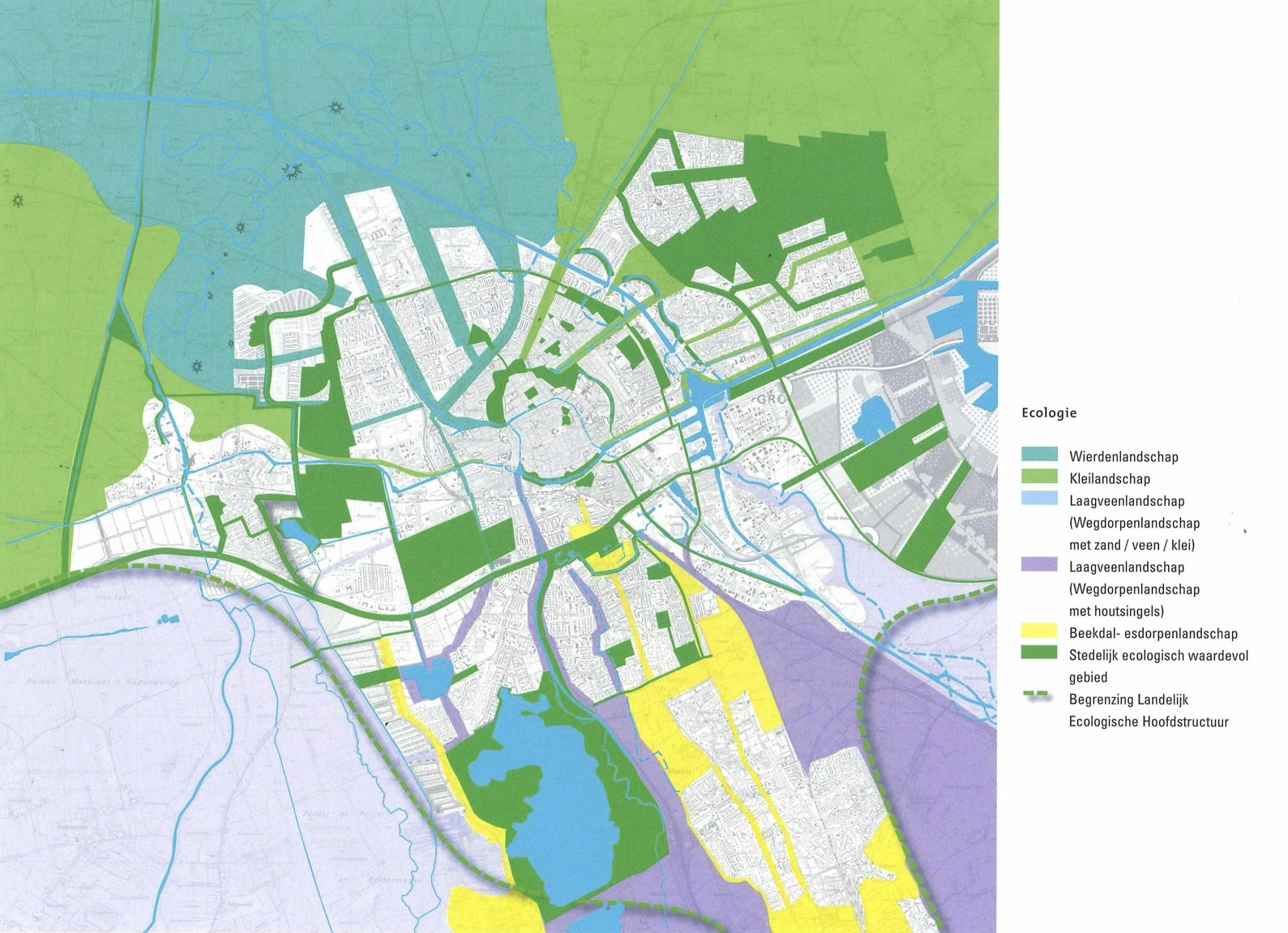This screenshot has height=933, width=1288.
Task: Select the Wierdenlandschap legend label
Action: click(x=1123, y=456)
